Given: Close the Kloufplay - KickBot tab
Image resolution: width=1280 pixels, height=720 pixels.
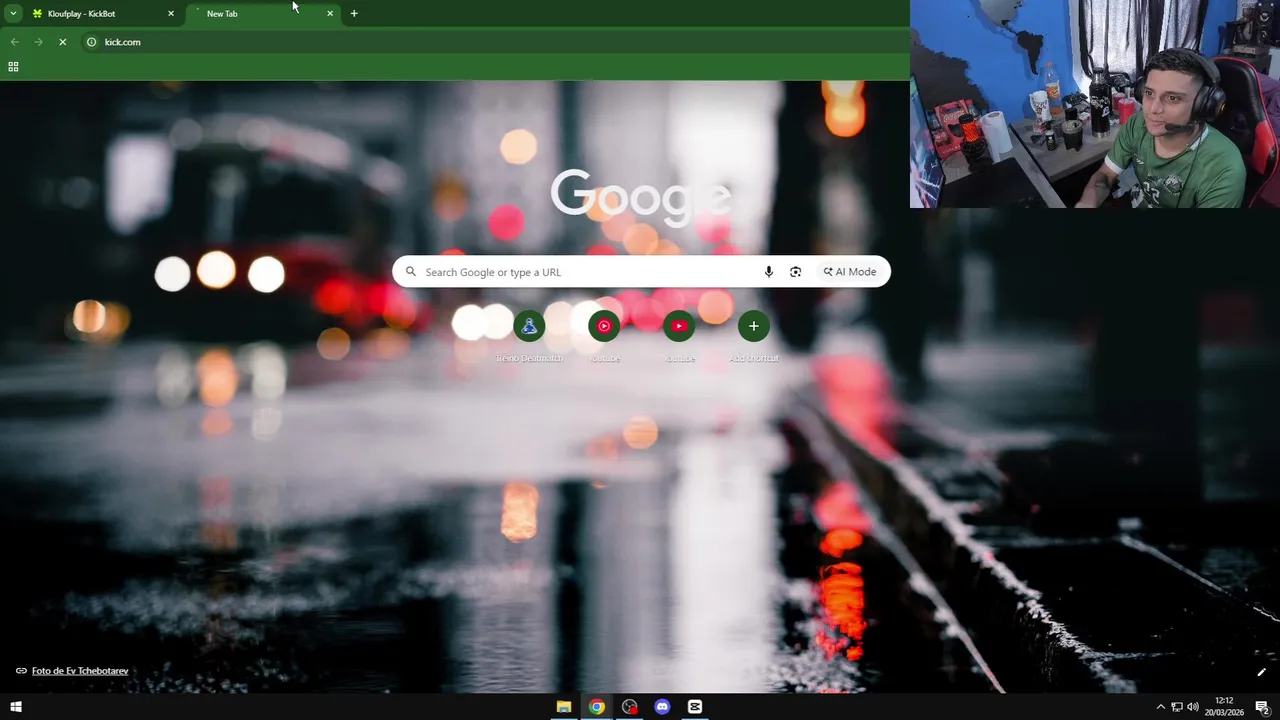Looking at the screenshot, I should pos(171,14).
